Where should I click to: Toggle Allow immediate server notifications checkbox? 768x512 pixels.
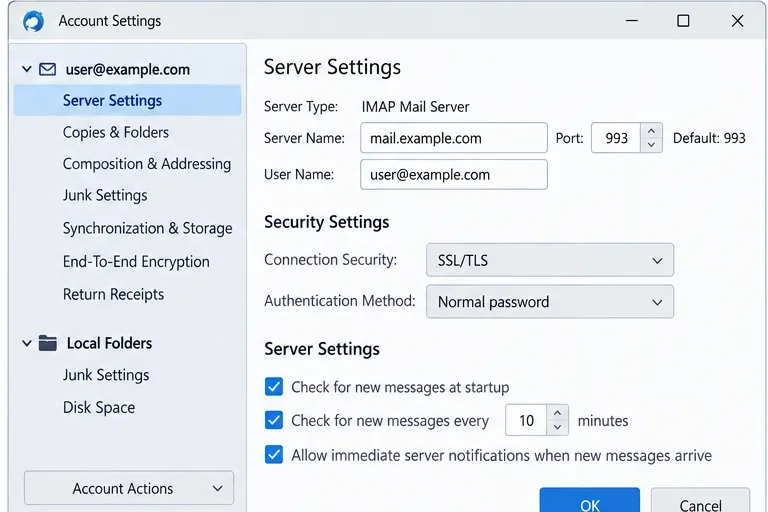[x=274, y=454]
